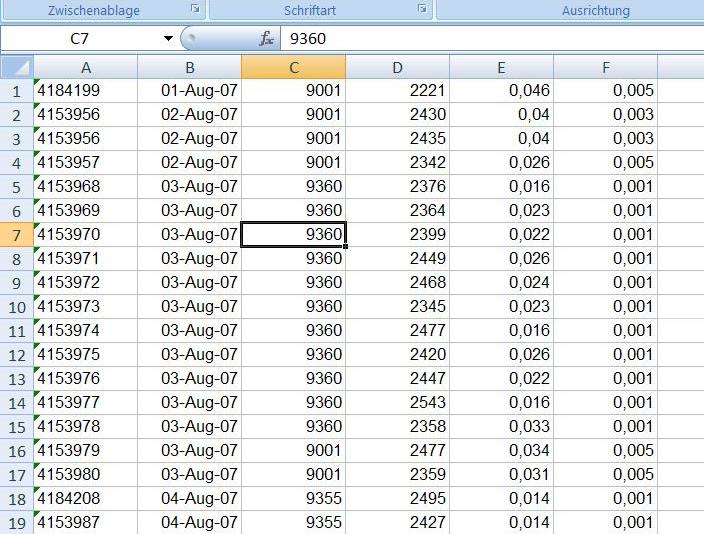Image resolution: width=704 pixels, height=534 pixels.
Task: Select column F header
Action: (606, 67)
